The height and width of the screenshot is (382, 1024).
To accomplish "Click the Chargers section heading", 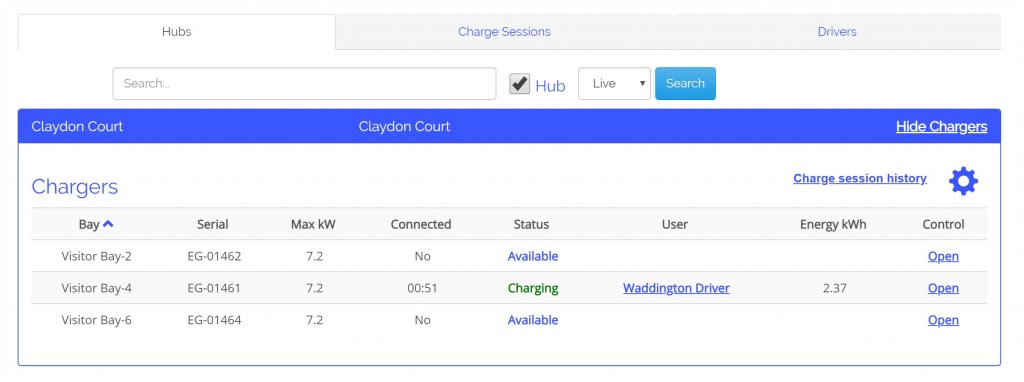I will pos(74,187).
